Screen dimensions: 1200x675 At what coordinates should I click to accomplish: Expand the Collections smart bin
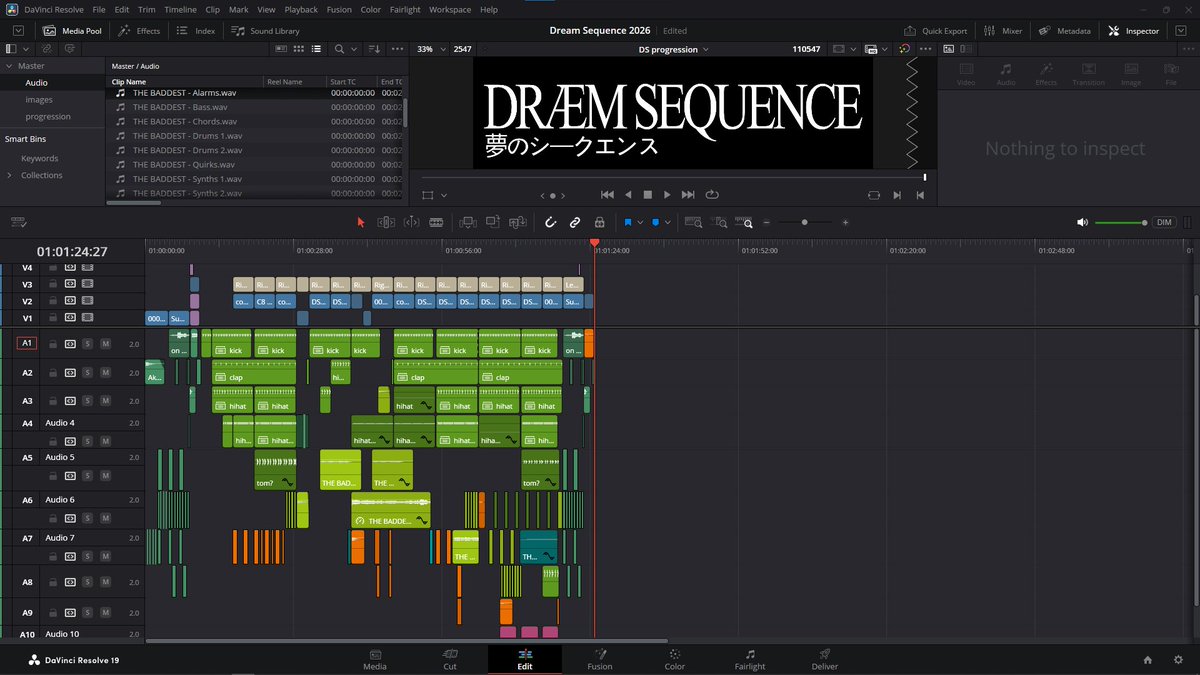(x=10, y=175)
